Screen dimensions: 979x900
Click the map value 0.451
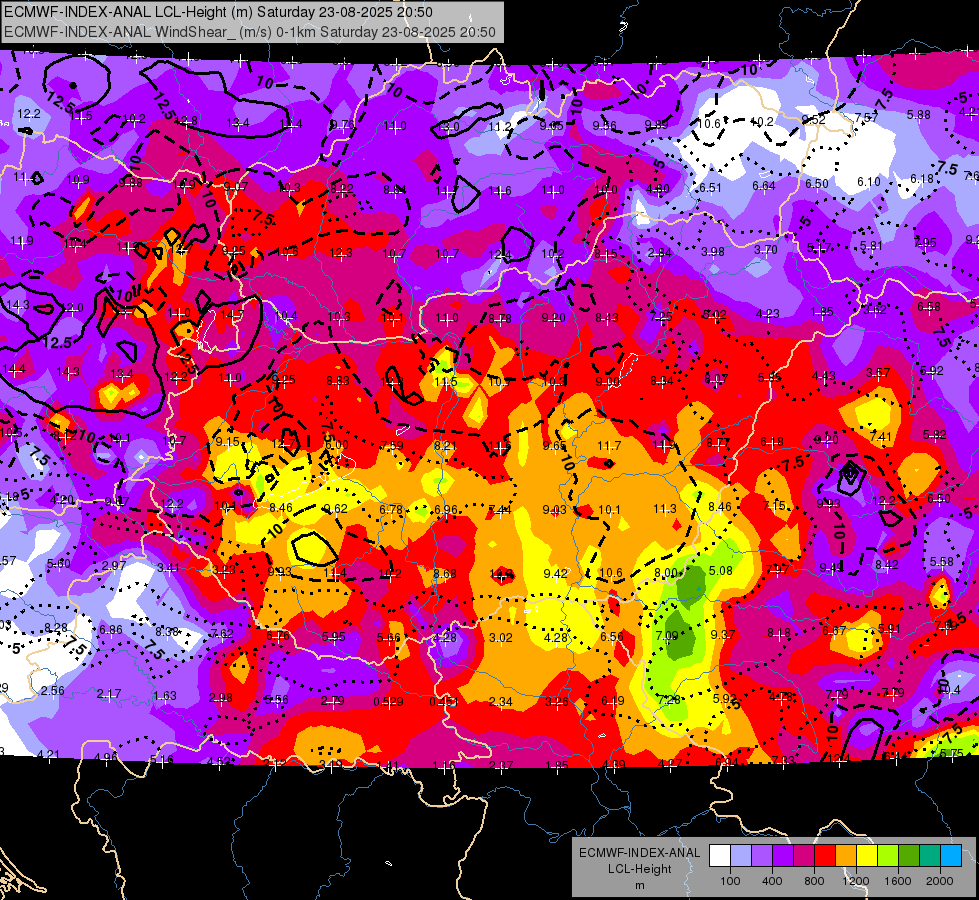click(443, 701)
